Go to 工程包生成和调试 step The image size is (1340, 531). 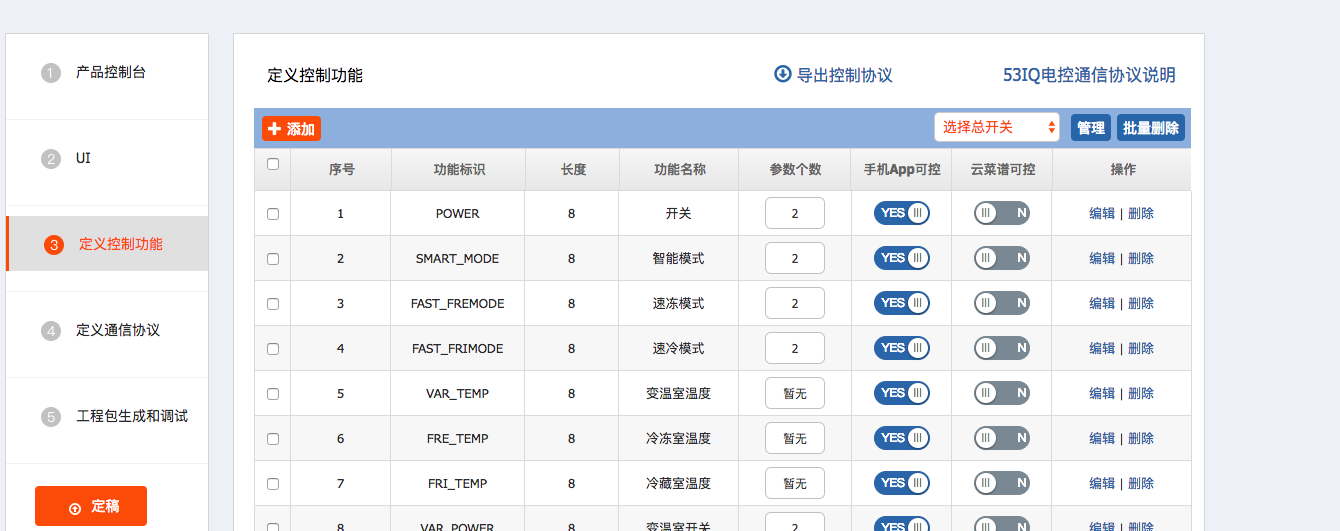[132, 416]
